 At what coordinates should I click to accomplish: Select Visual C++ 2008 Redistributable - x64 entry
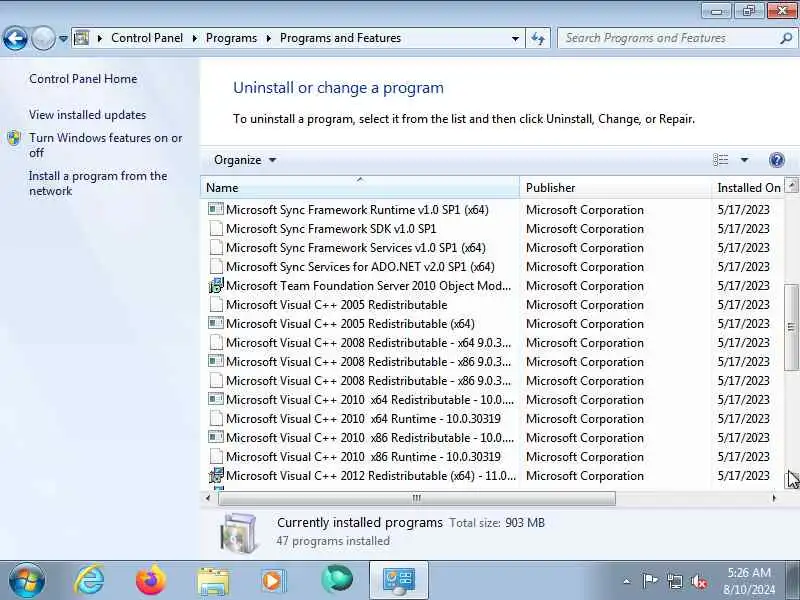[368, 343]
